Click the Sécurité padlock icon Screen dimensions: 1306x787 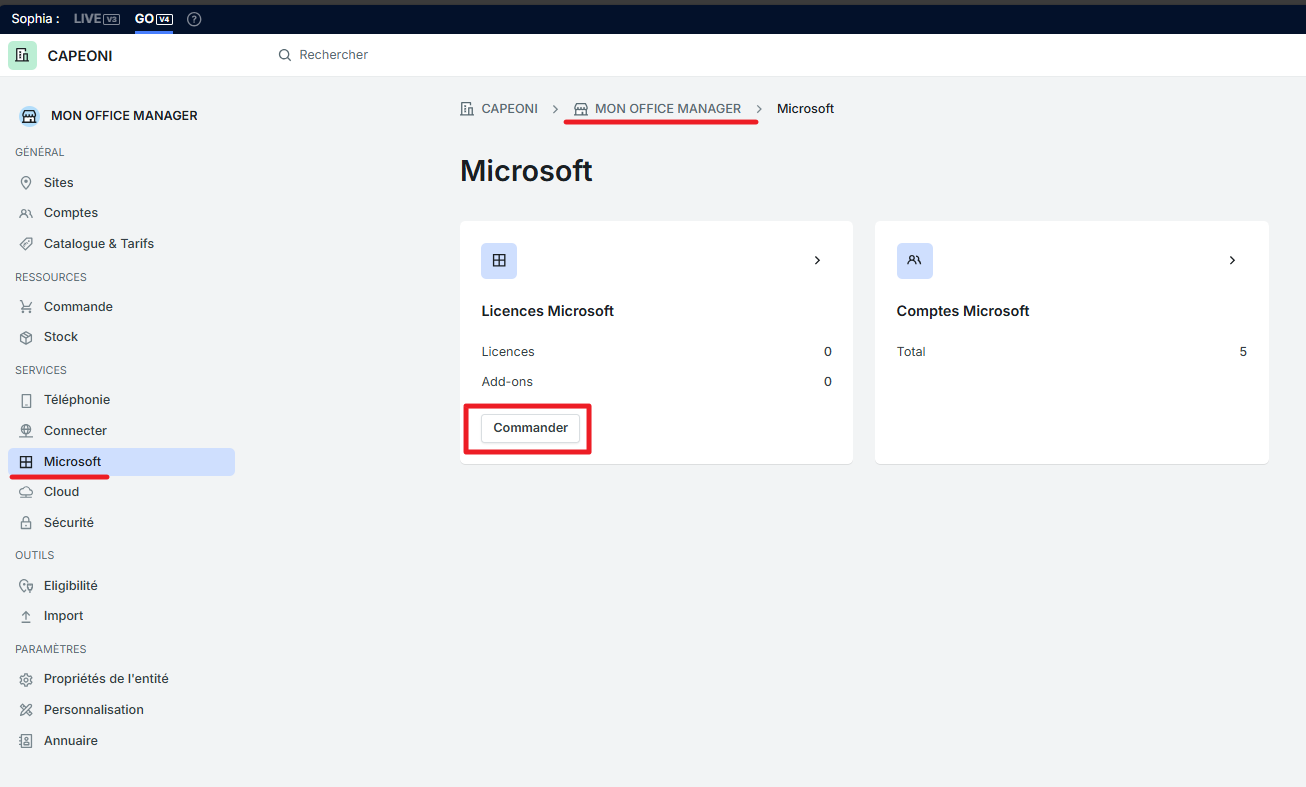click(x=26, y=523)
